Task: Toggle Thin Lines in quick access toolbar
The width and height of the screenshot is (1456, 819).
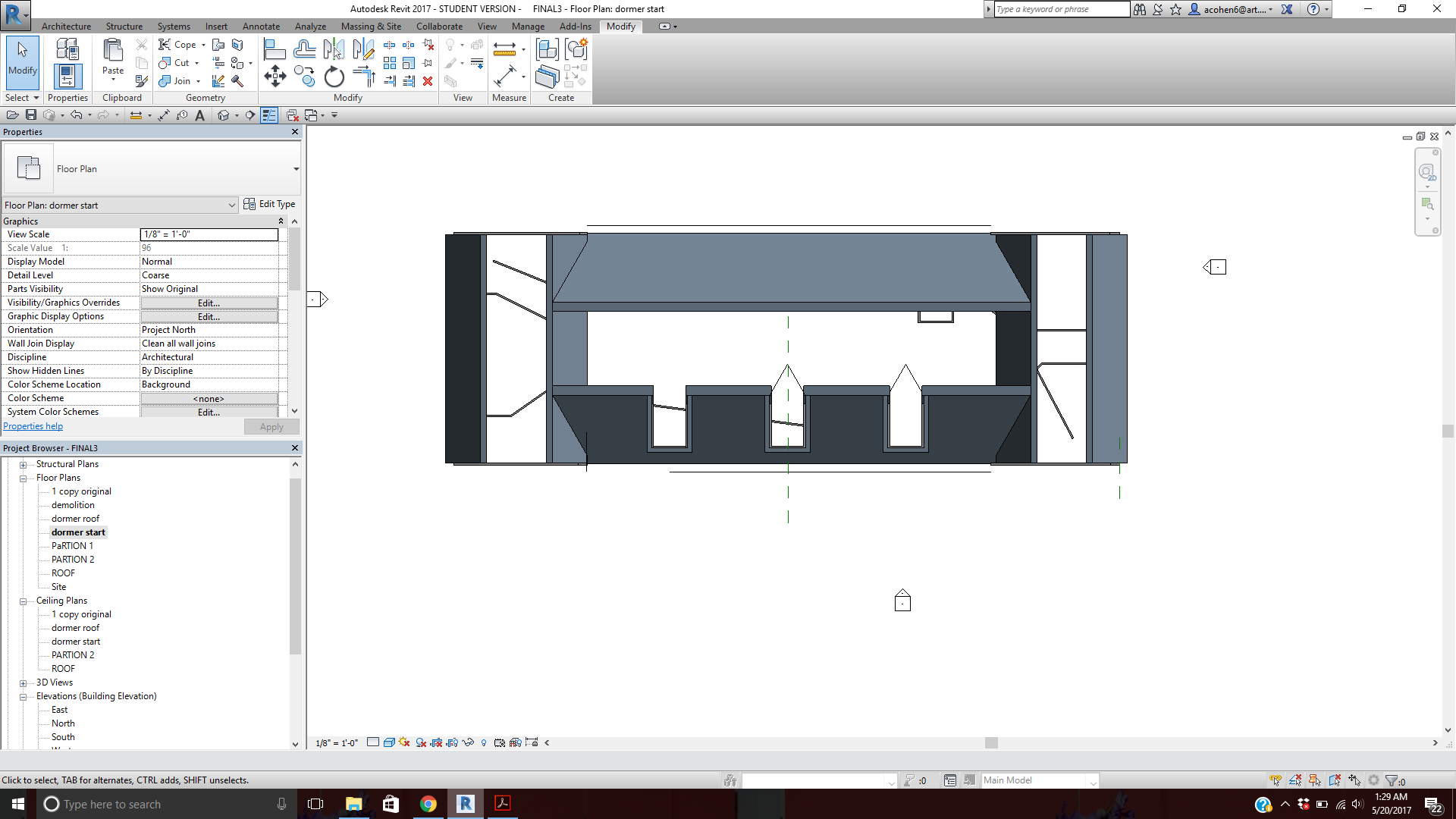Action: pos(269,115)
